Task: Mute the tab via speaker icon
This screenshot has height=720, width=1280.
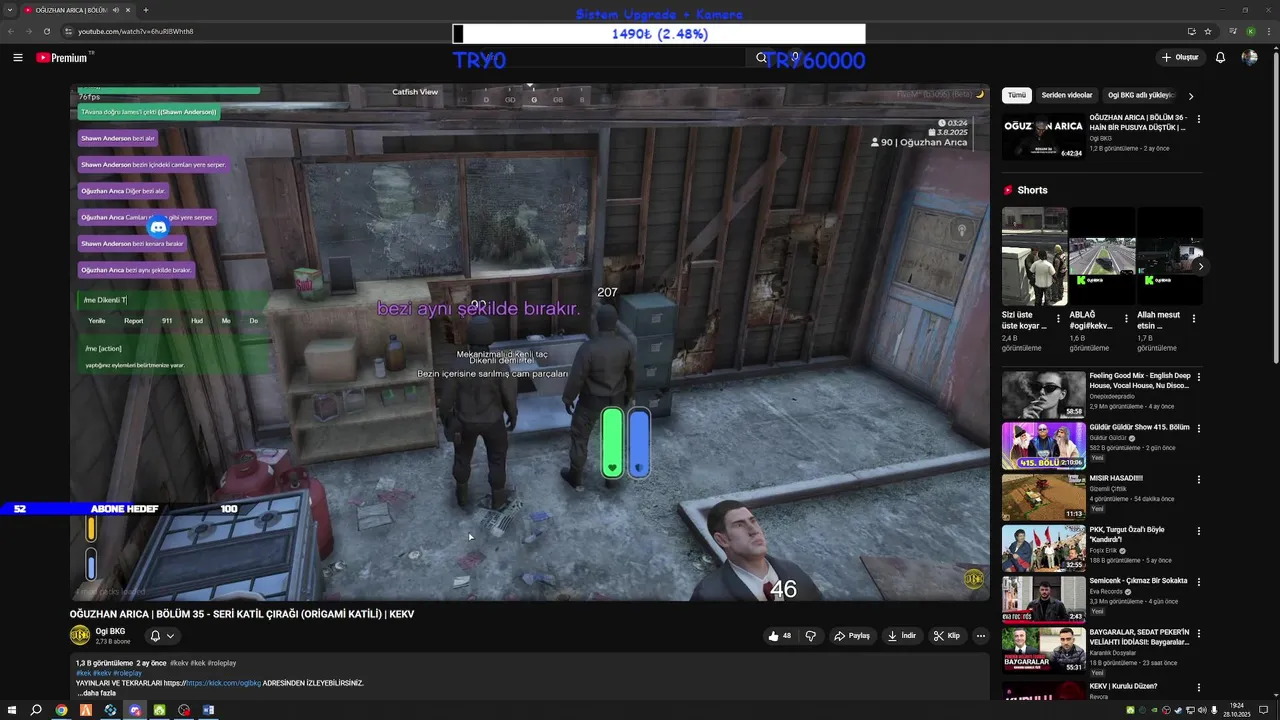Action: pos(116,10)
